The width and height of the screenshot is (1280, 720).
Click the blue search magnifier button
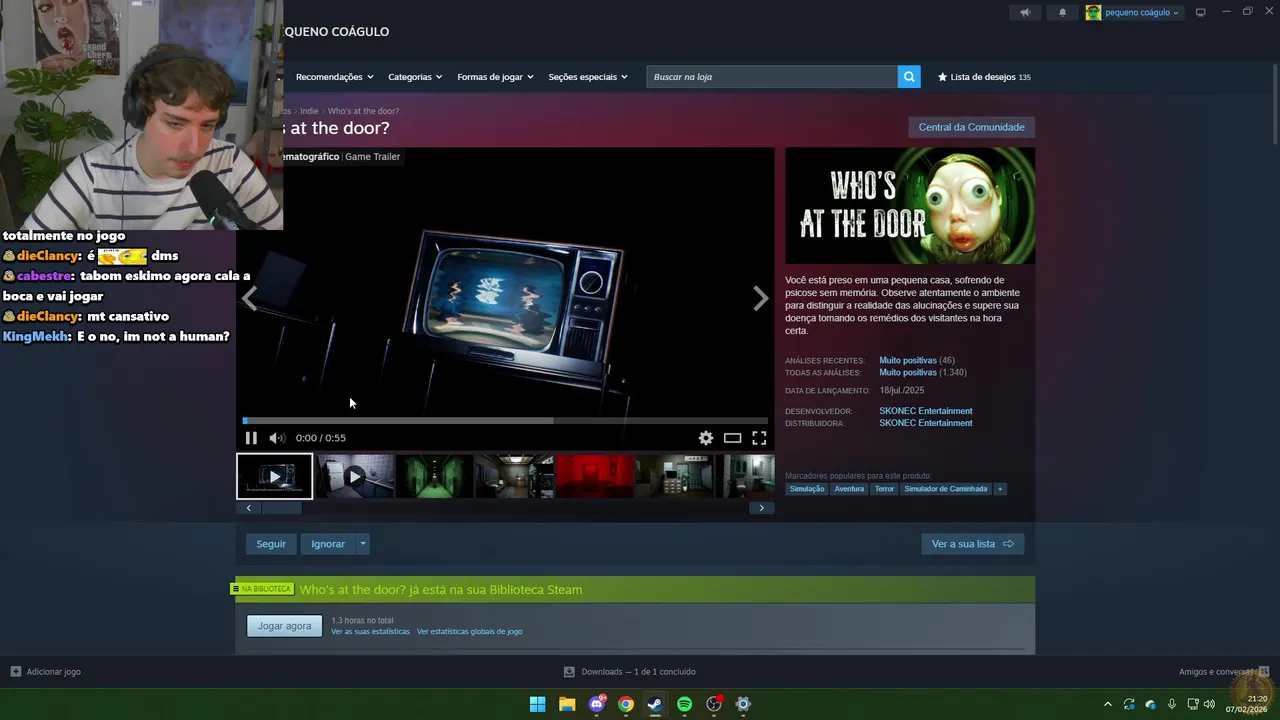[909, 77]
